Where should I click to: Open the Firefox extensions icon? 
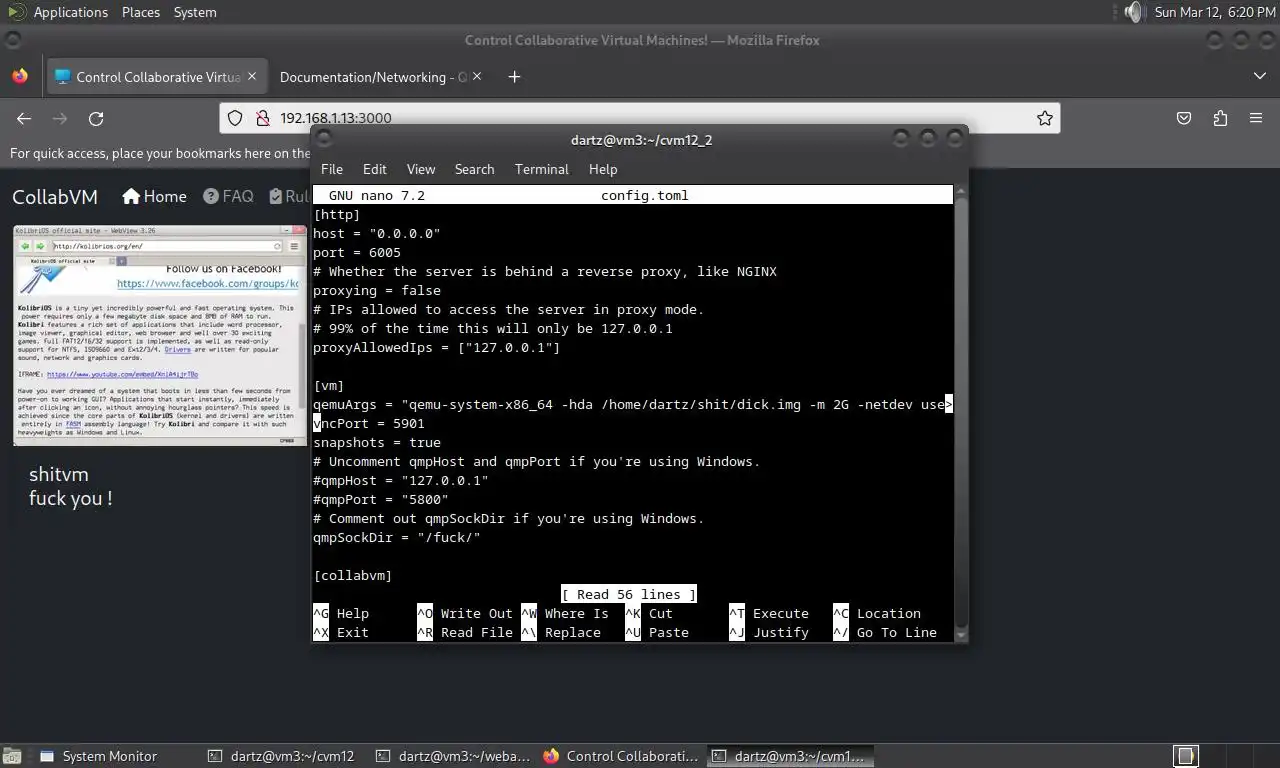click(x=1220, y=118)
